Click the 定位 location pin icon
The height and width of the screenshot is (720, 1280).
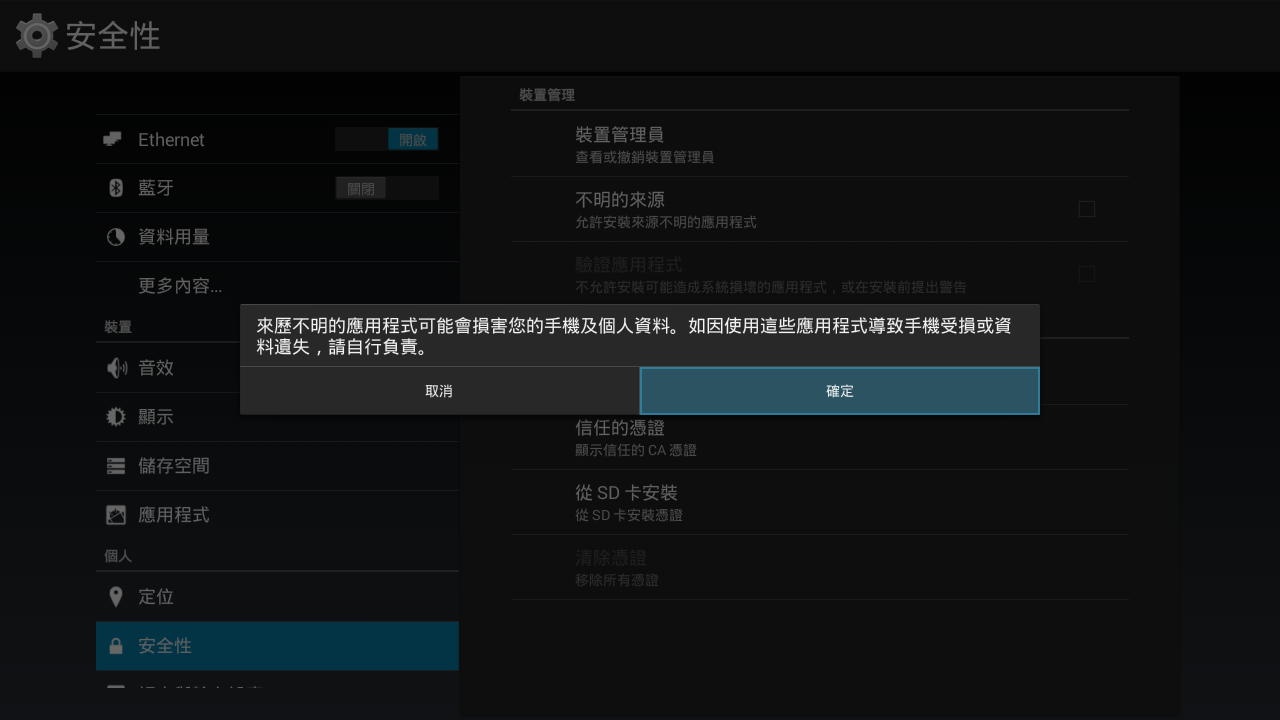pyautogui.click(x=115, y=597)
